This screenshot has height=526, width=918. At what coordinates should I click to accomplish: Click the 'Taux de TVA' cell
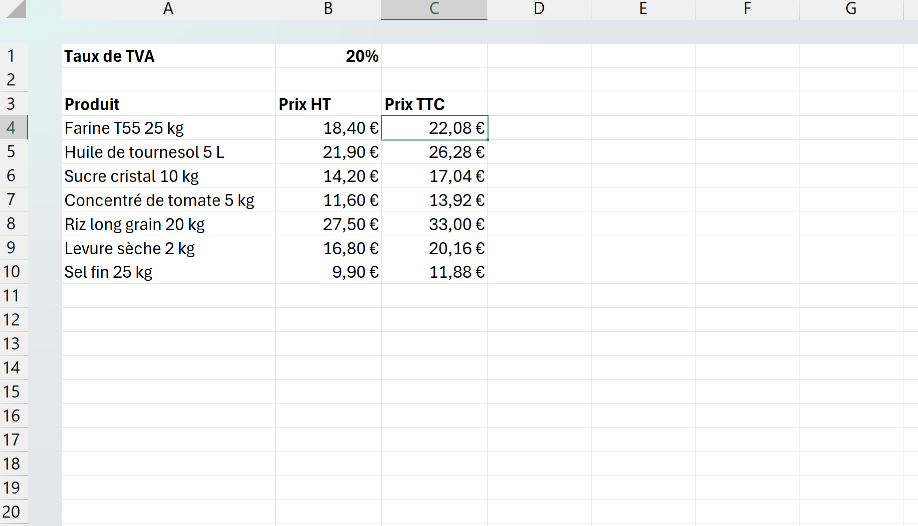click(x=169, y=56)
